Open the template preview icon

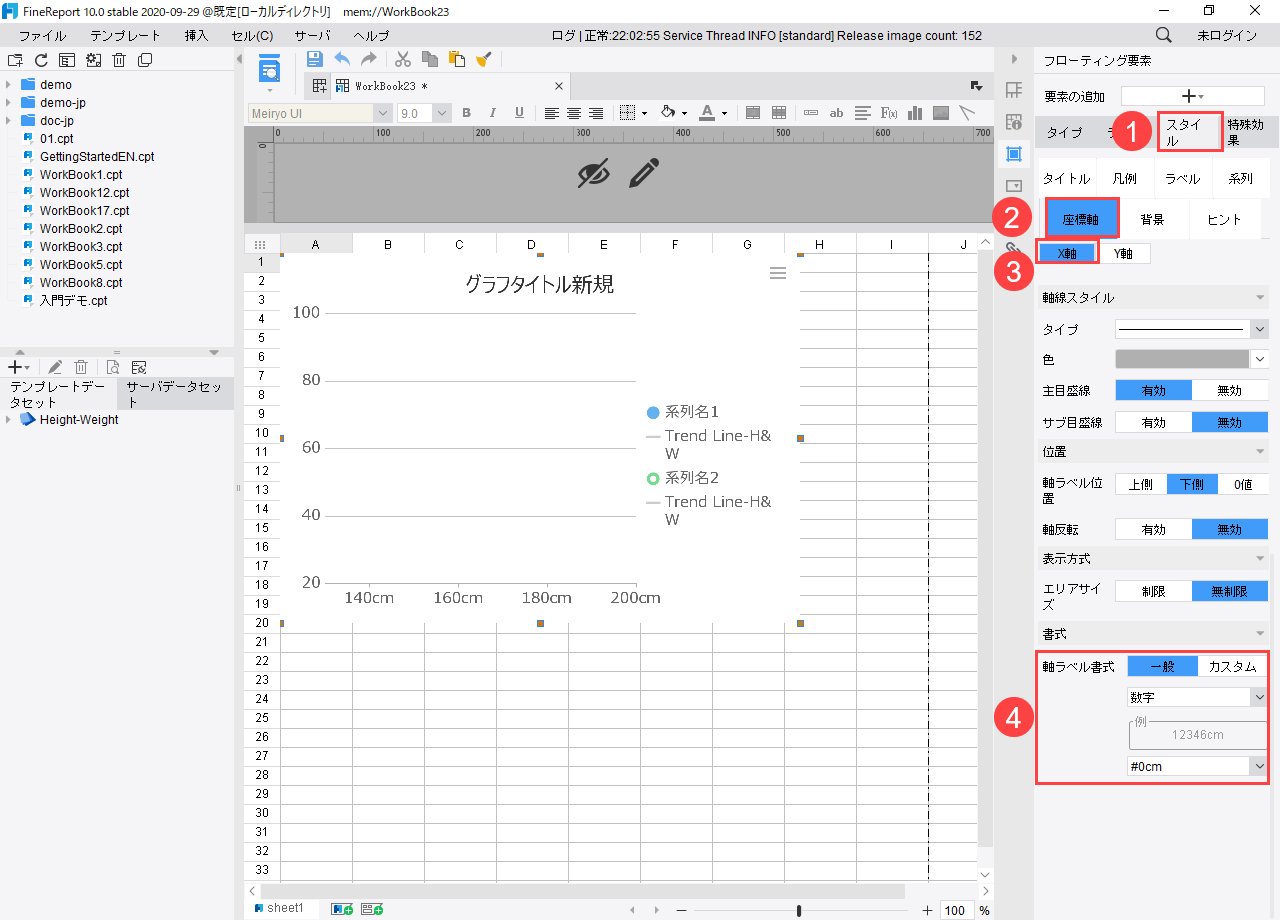(270, 70)
